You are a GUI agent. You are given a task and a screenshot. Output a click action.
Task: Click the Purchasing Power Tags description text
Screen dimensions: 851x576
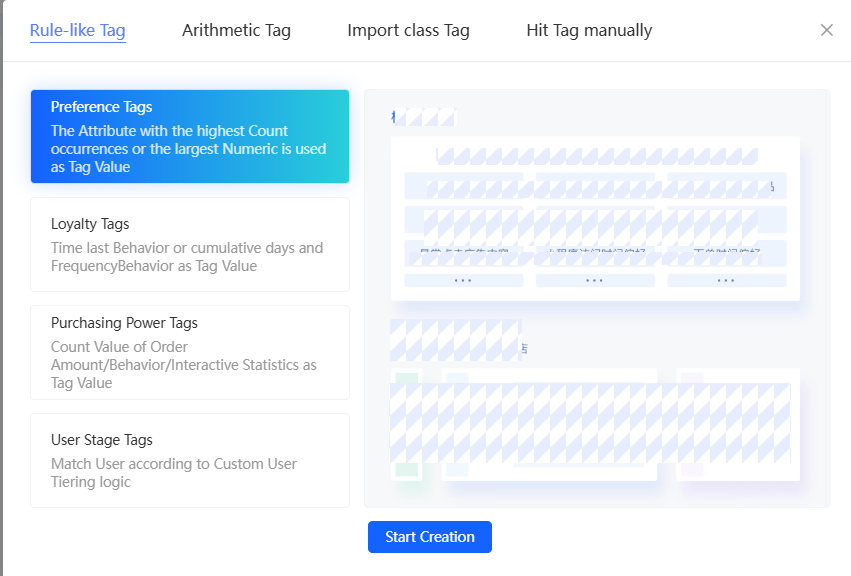[x=184, y=365]
